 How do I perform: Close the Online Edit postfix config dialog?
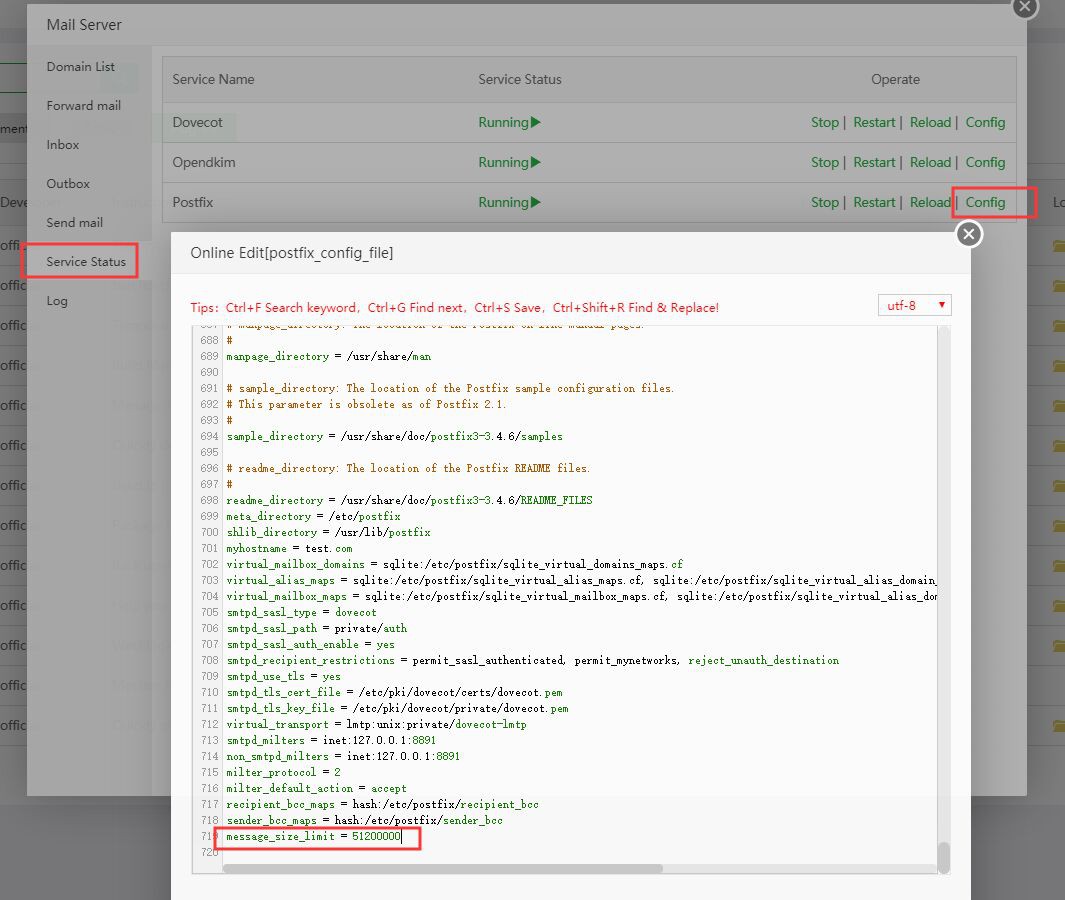(968, 234)
